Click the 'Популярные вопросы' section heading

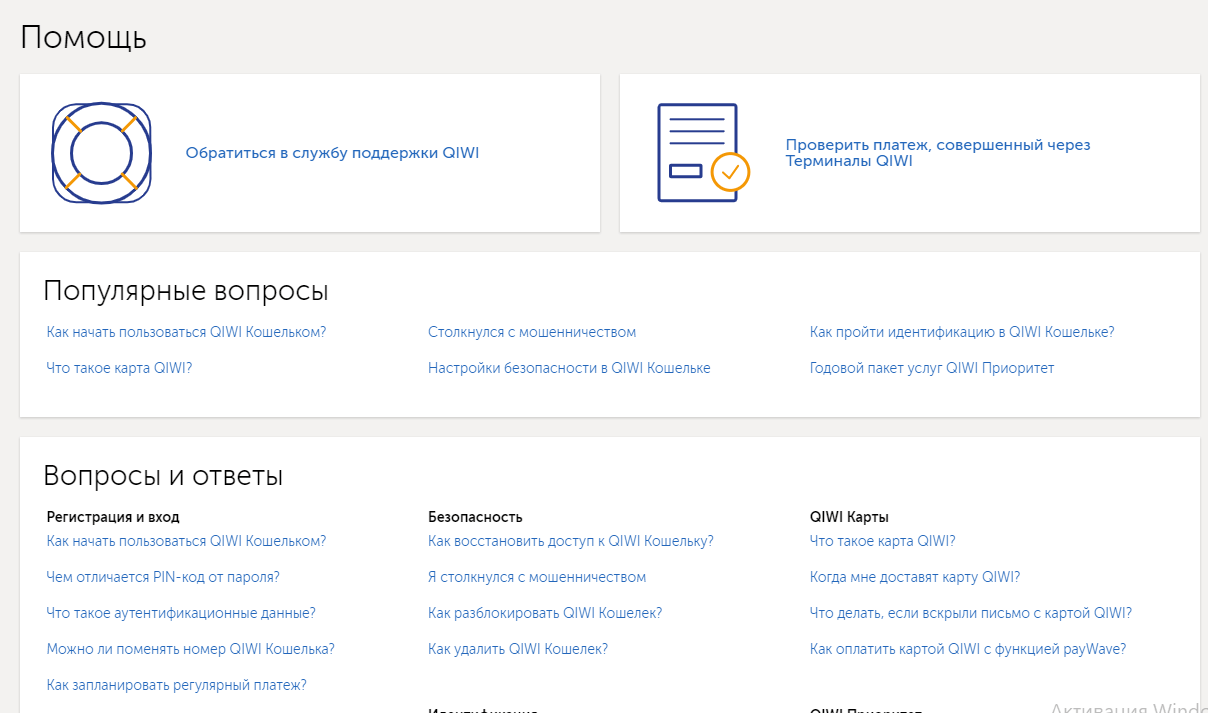186,292
